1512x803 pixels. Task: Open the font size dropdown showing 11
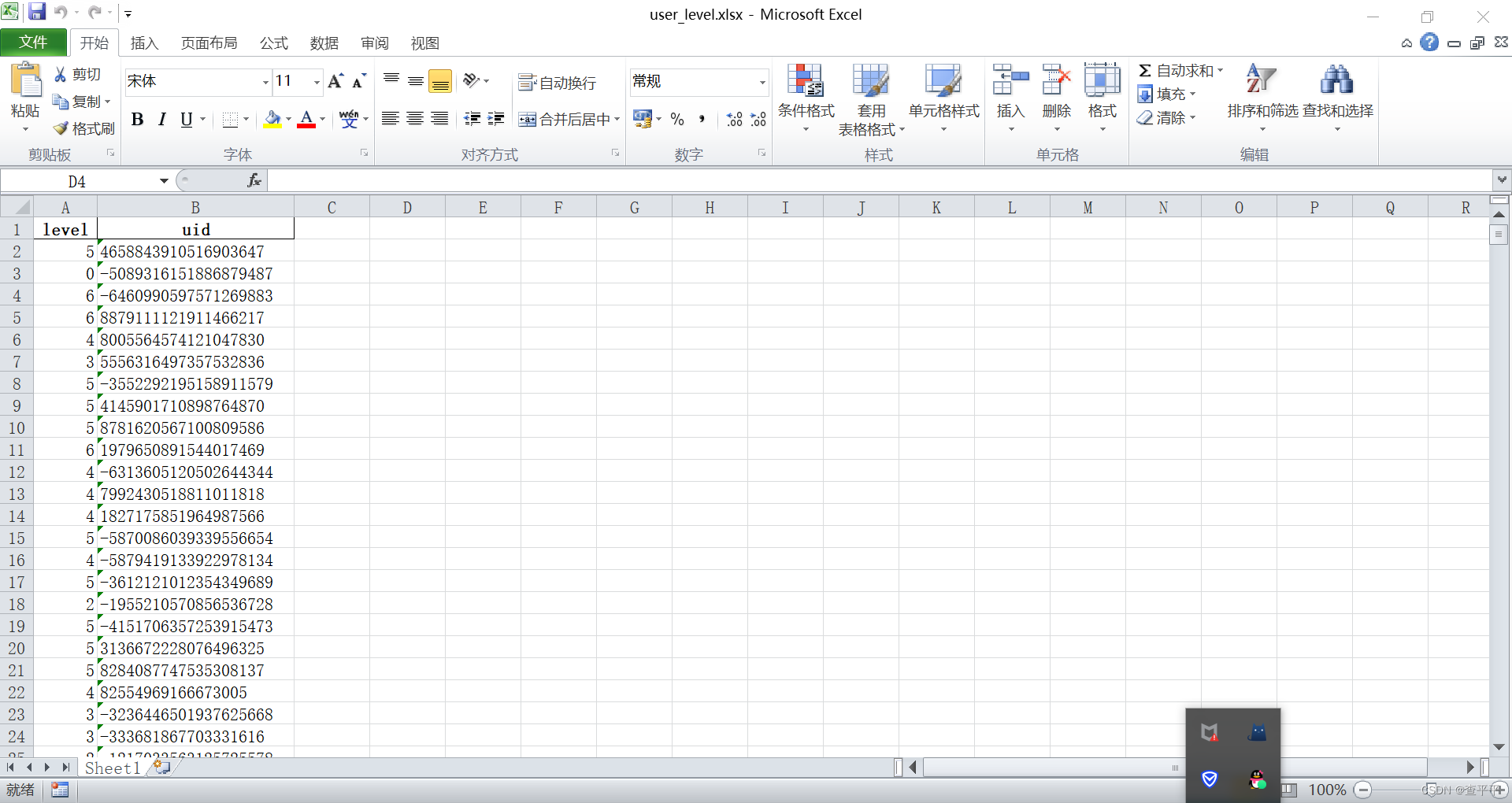317,81
